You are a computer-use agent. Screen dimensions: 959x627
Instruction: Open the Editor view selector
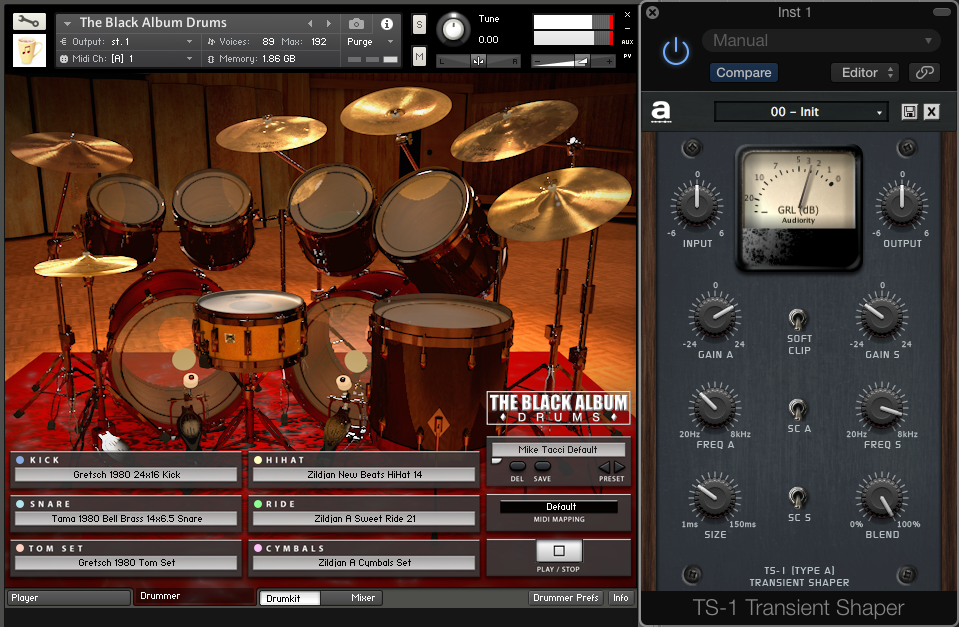coord(867,73)
